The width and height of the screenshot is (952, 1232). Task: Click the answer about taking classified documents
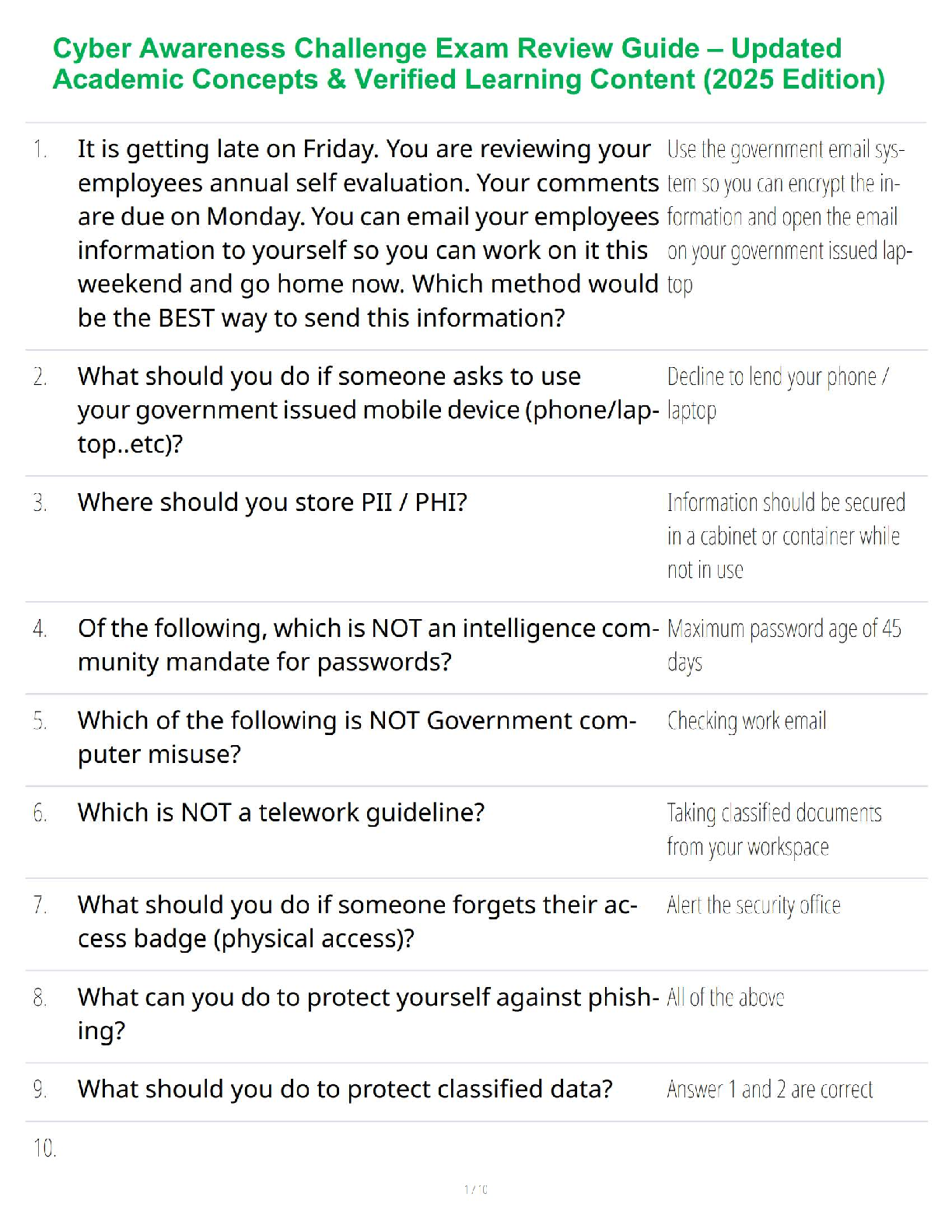pos(774,830)
